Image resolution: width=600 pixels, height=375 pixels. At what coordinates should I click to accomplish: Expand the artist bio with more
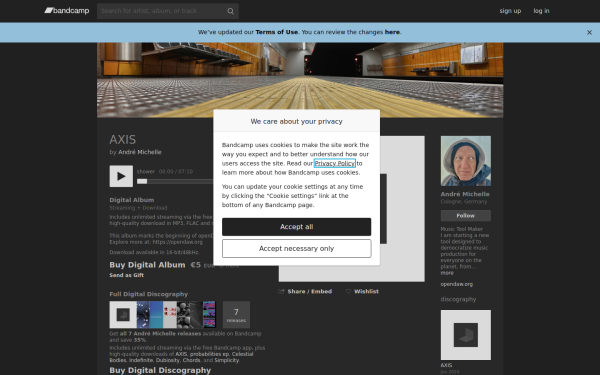[x=447, y=273]
